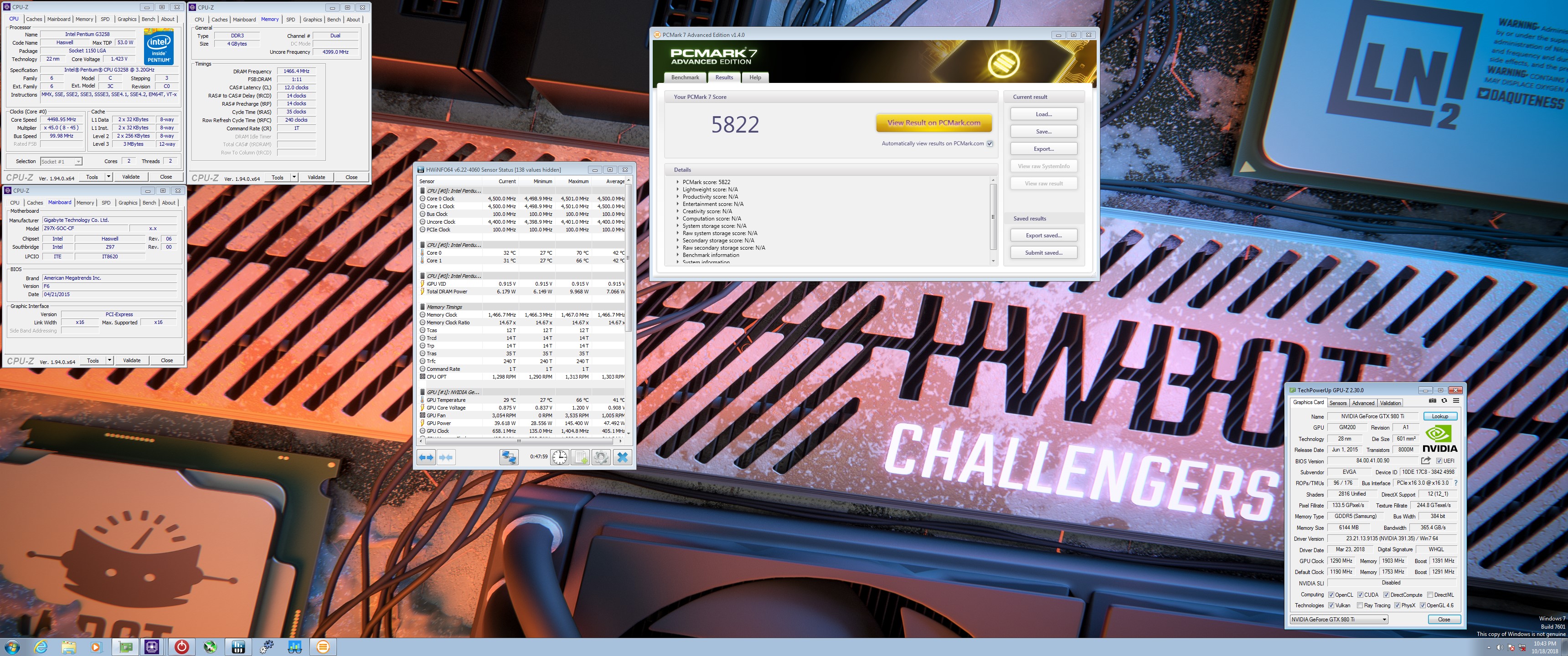Open Tools dropdown arrow in CPU-Z CPU window

click(108, 177)
